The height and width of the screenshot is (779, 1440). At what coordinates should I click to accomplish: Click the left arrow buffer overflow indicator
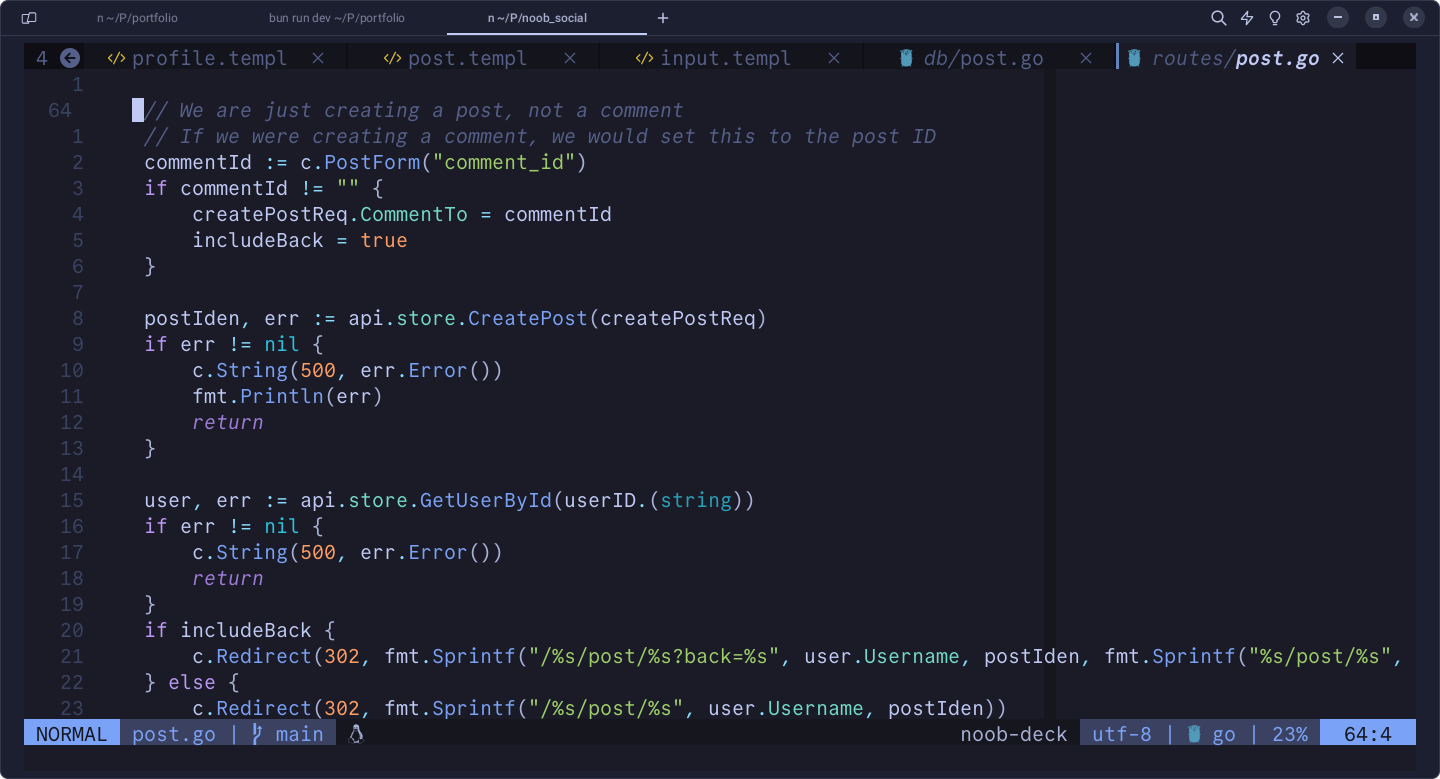point(69,58)
